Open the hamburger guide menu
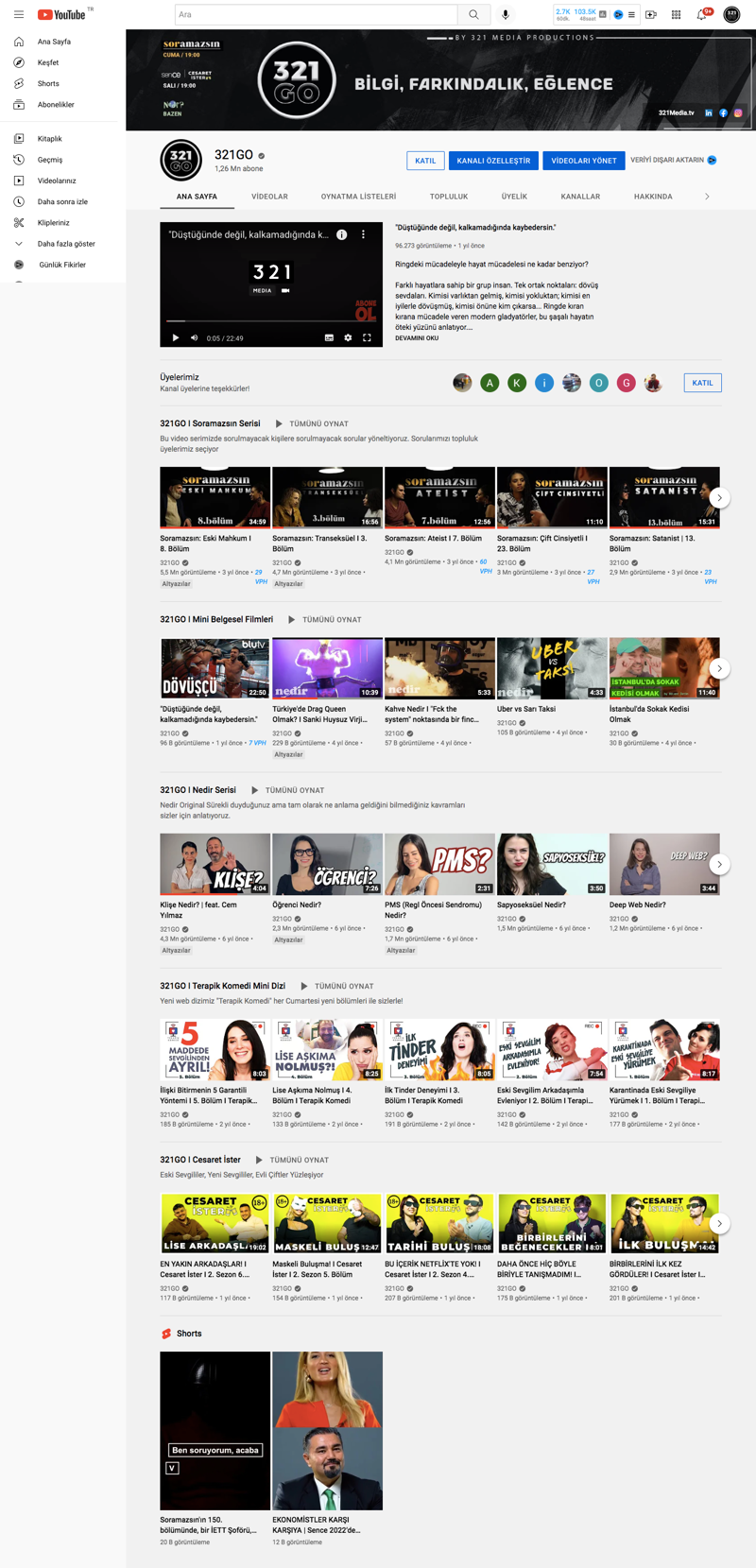756x1568 pixels. click(19, 14)
